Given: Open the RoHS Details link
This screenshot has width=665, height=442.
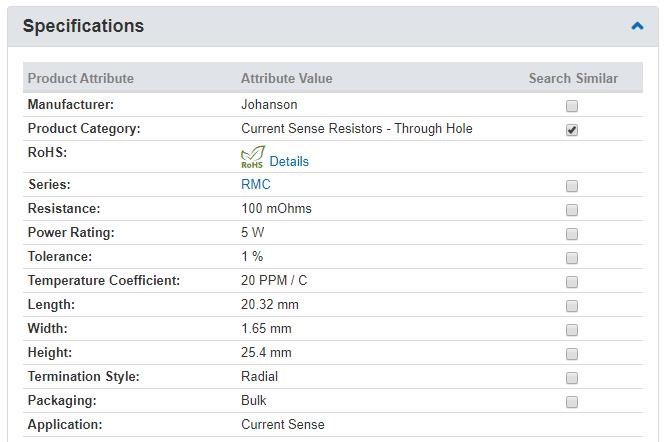Looking at the screenshot, I should 289,161.
